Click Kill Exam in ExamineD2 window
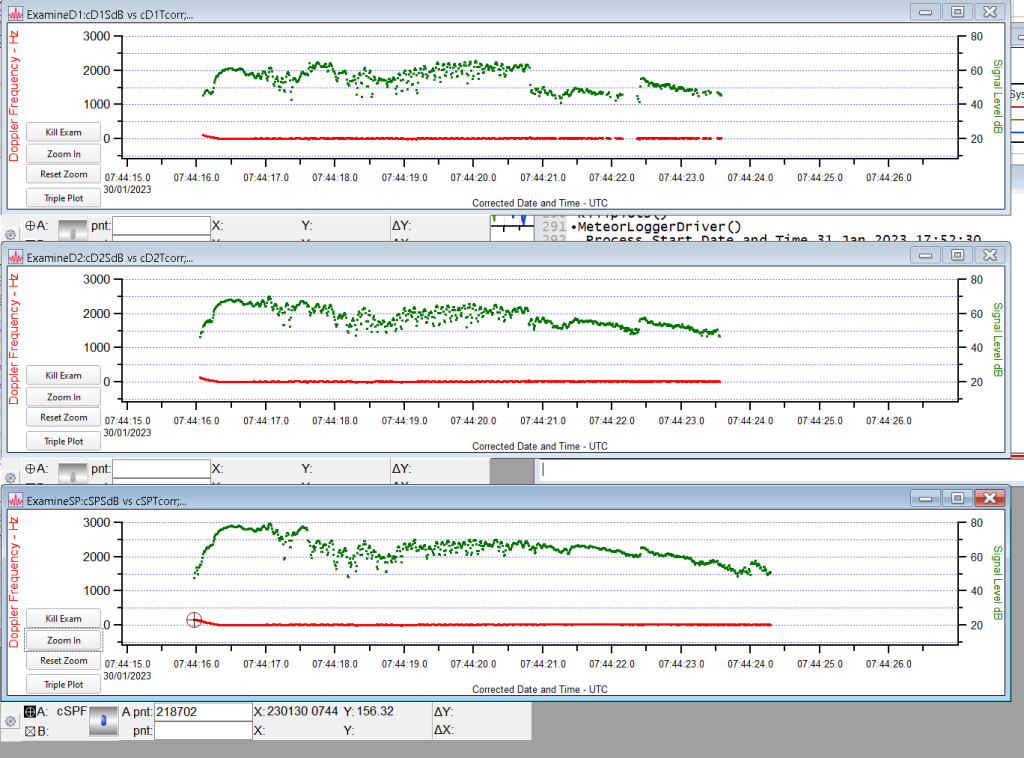This screenshot has width=1024, height=758. pyautogui.click(x=63, y=375)
